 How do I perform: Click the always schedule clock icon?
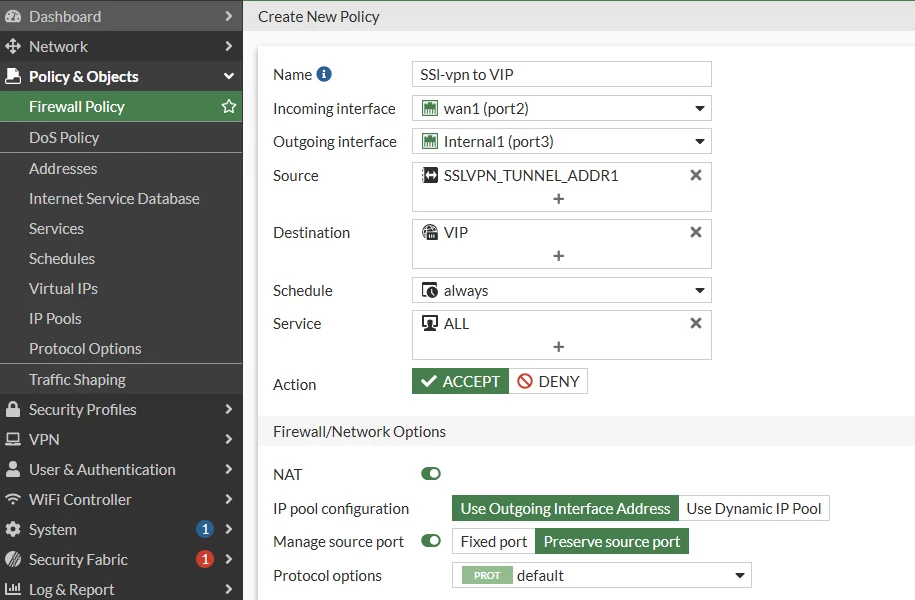430,290
